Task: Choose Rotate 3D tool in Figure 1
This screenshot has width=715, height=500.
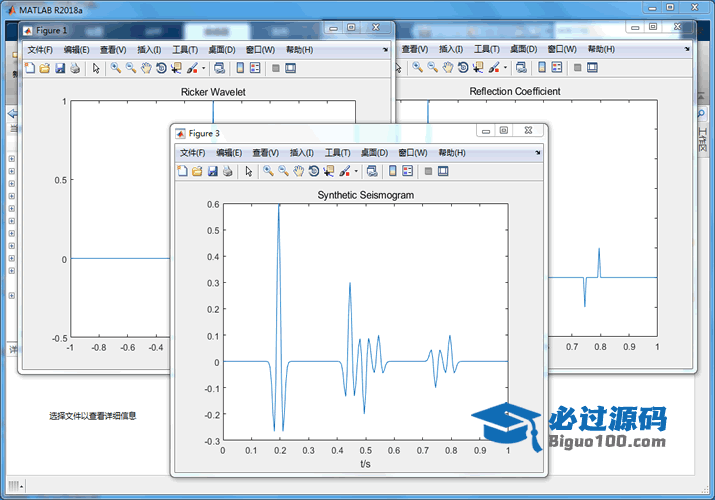Action: (161, 68)
